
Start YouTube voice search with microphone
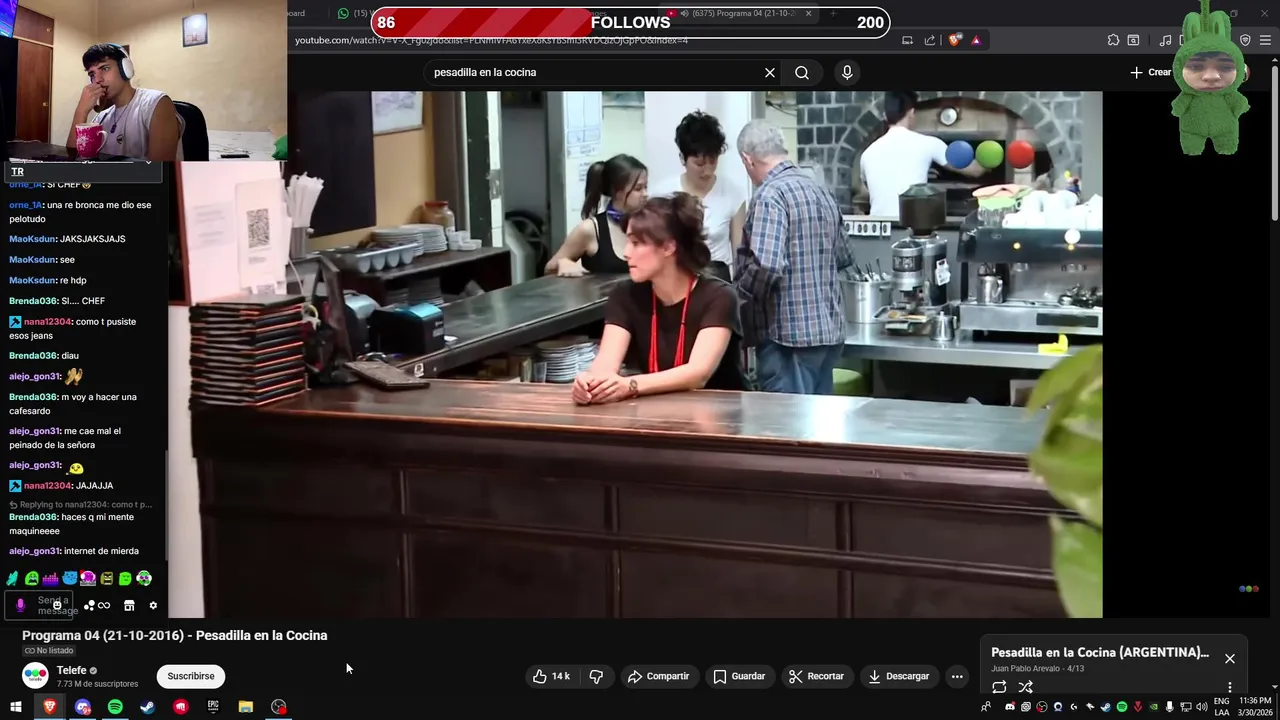(x=847, y=73)
